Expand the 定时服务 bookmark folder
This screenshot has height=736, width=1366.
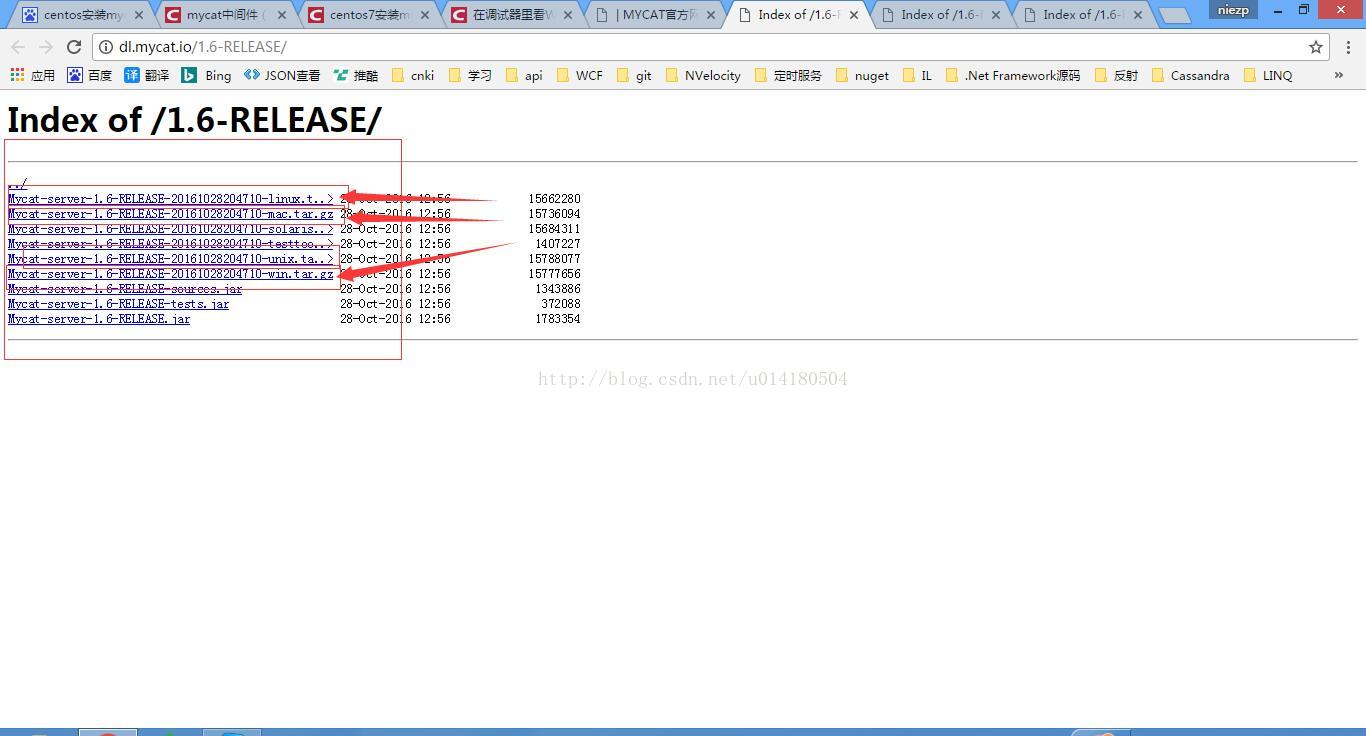[787, 75]
